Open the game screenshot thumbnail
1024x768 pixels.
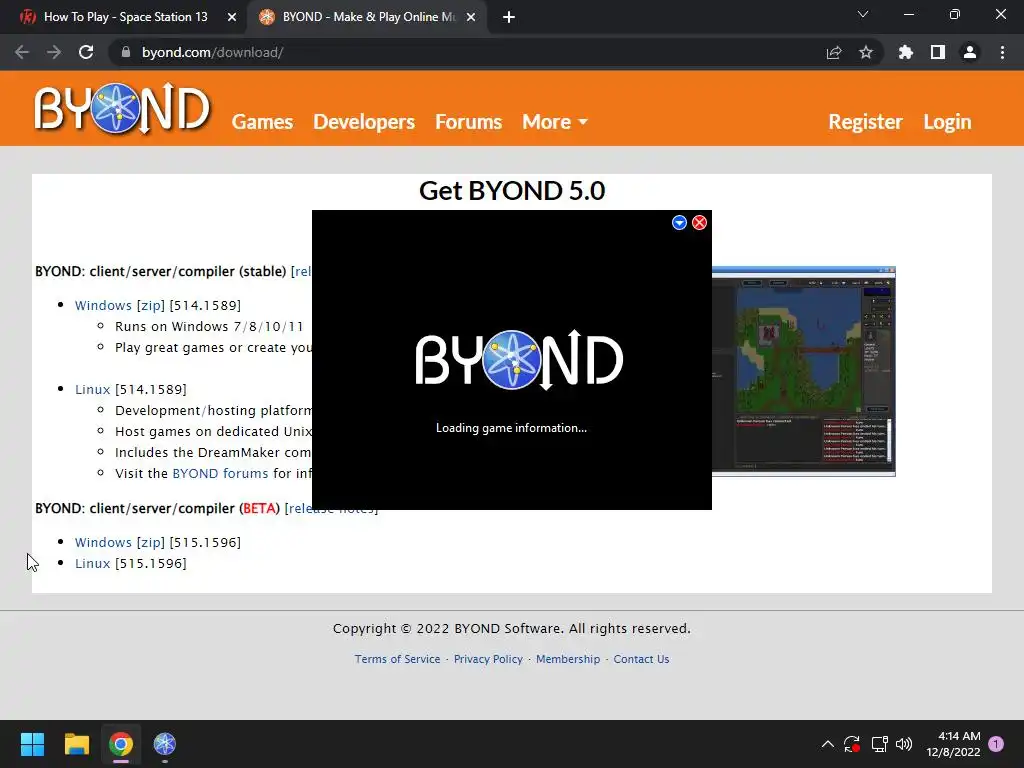[x=803, y=371]
